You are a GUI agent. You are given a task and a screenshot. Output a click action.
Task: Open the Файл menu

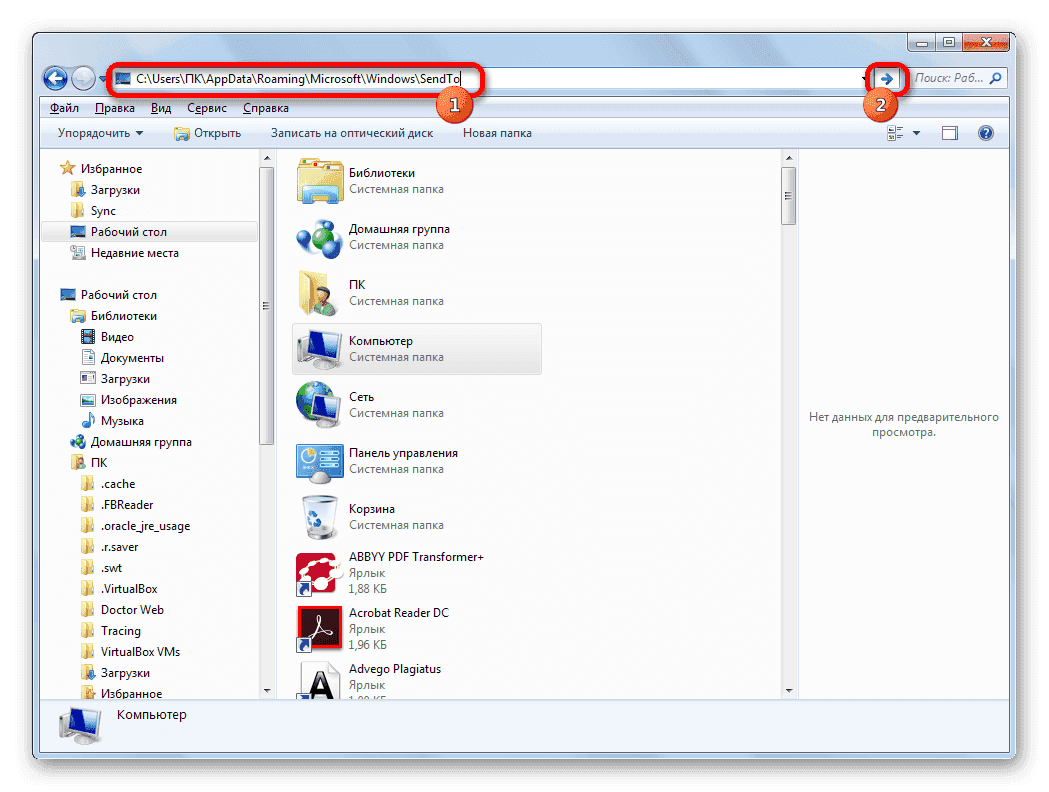(64, 108)
